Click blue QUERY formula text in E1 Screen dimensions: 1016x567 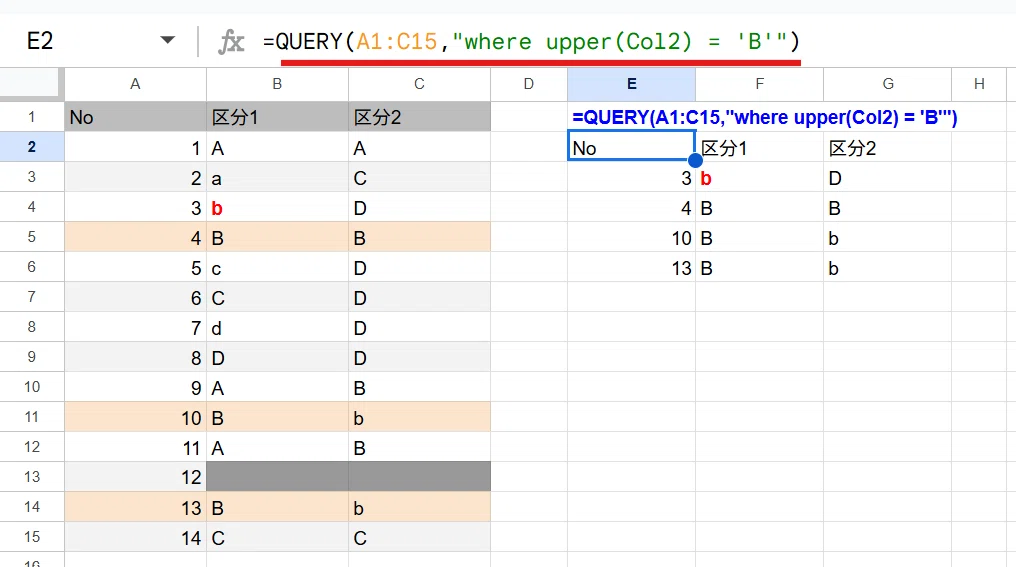765,117
